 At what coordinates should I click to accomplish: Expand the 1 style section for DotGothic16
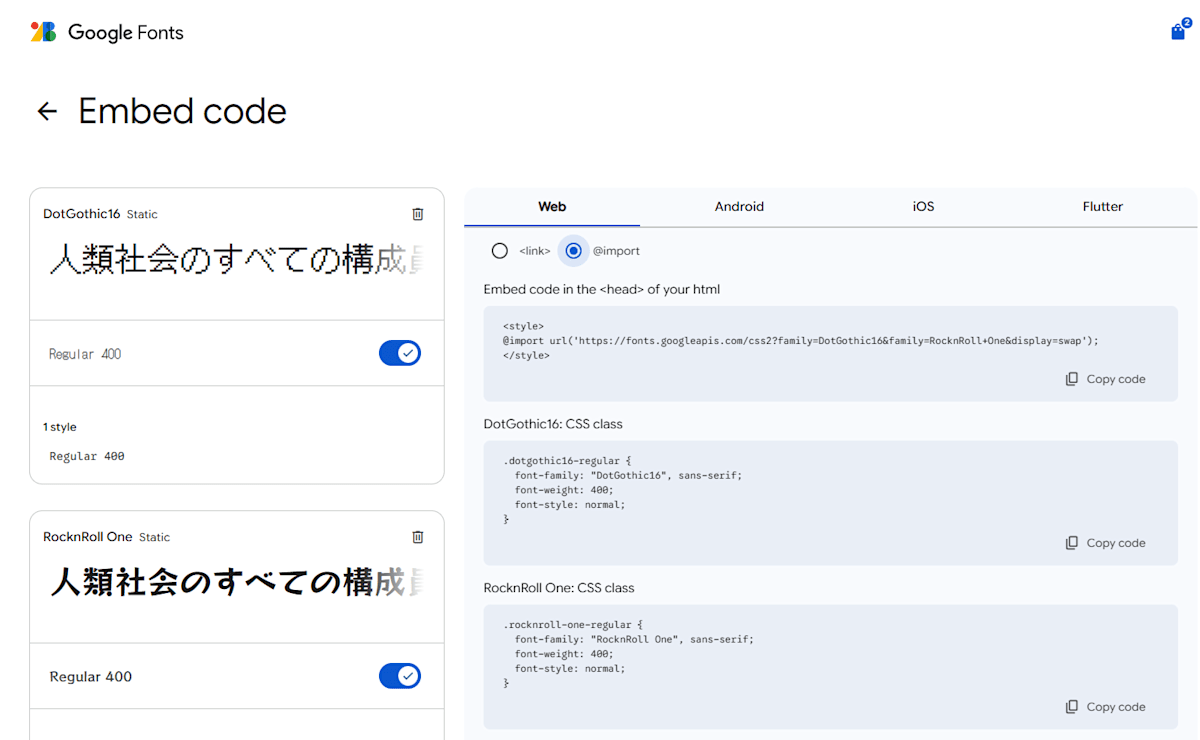click(x=60, y=427)
